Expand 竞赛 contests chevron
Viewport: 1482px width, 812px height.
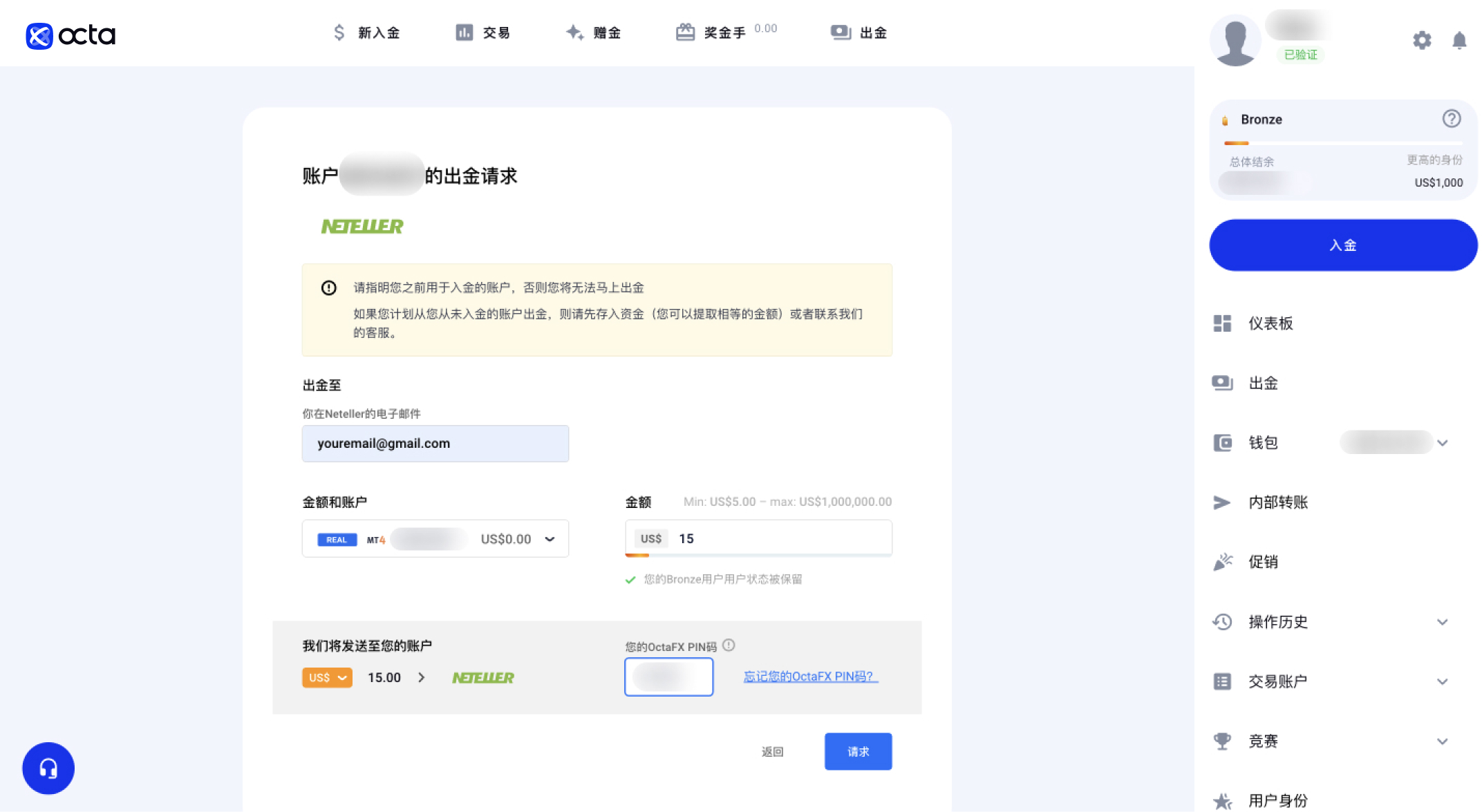pyautogui.click(x=1443, y=742)
